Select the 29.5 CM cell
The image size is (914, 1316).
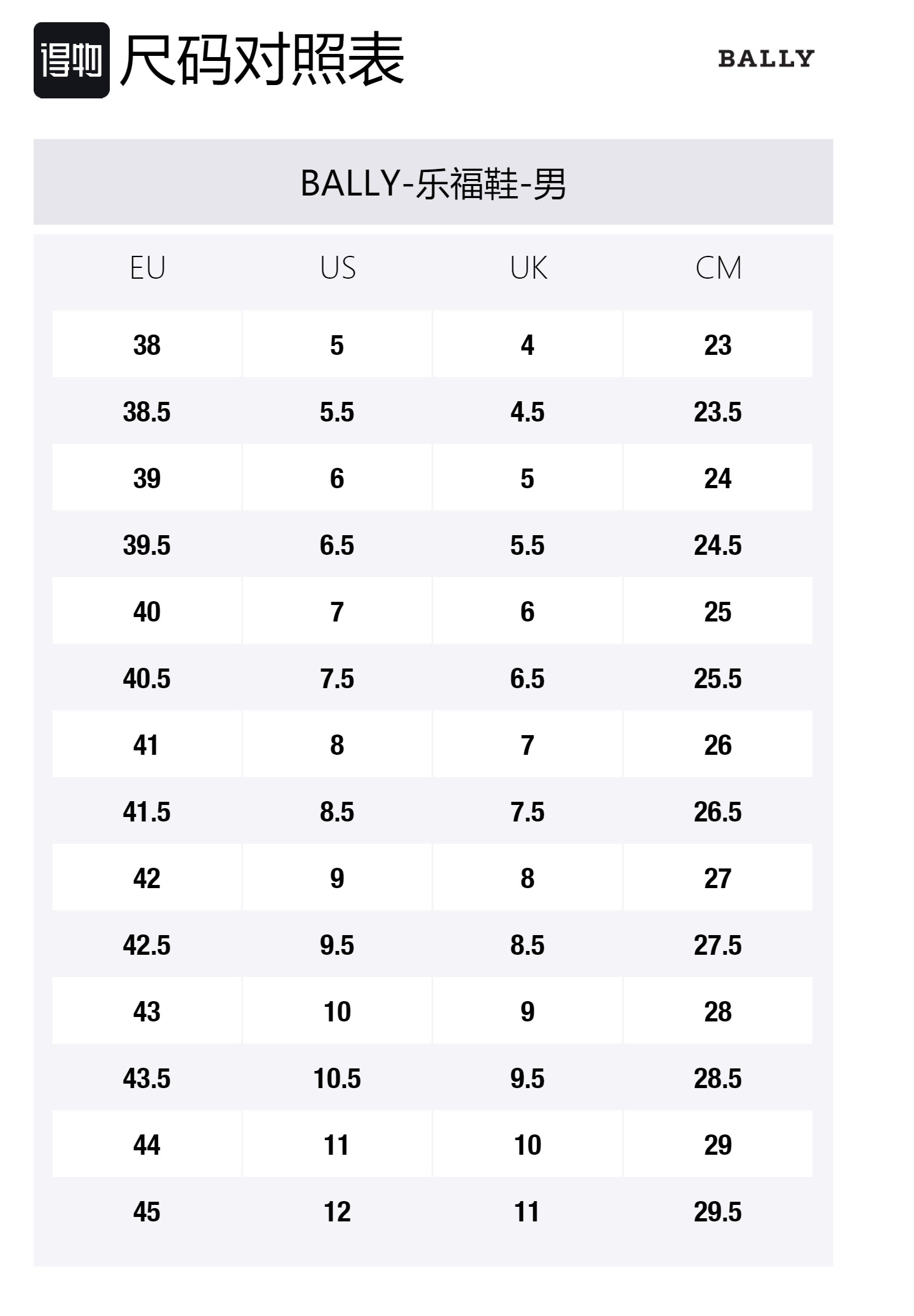click(718, 1212)
